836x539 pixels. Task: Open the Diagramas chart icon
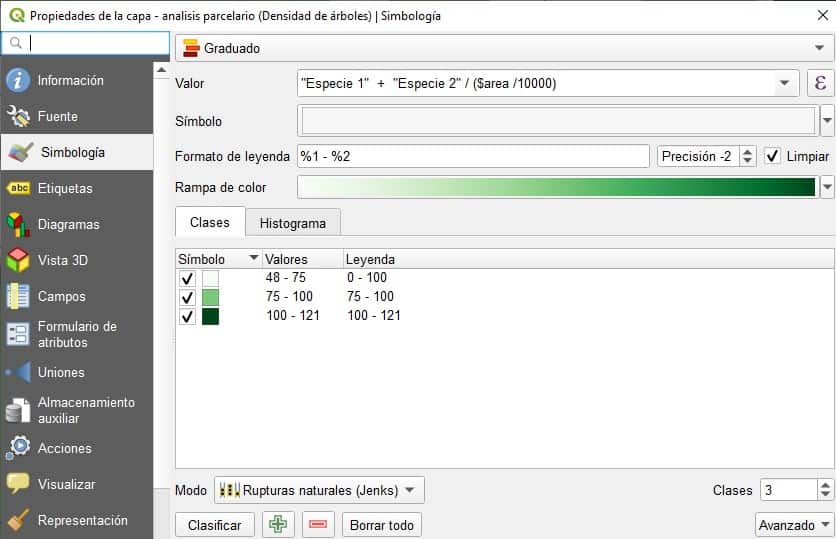click(x=18, y=224)
